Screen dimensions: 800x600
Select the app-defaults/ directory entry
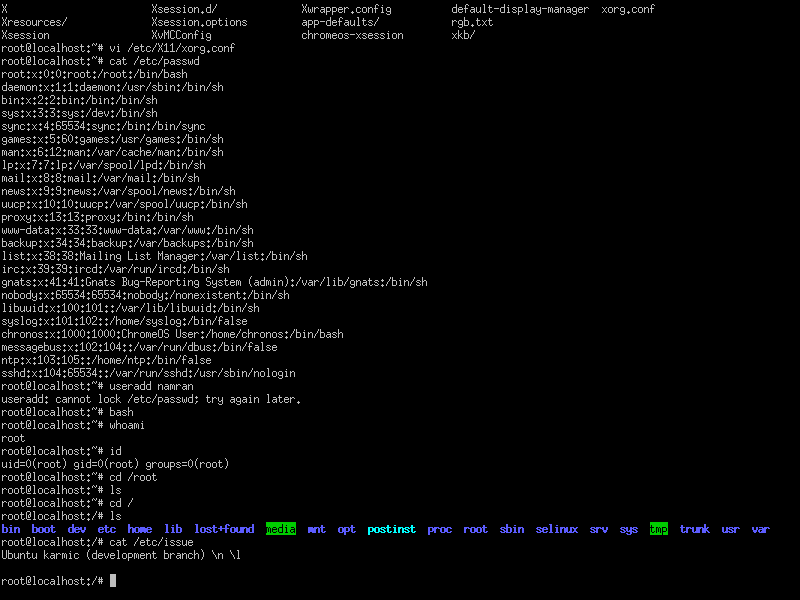click(340, 22)
